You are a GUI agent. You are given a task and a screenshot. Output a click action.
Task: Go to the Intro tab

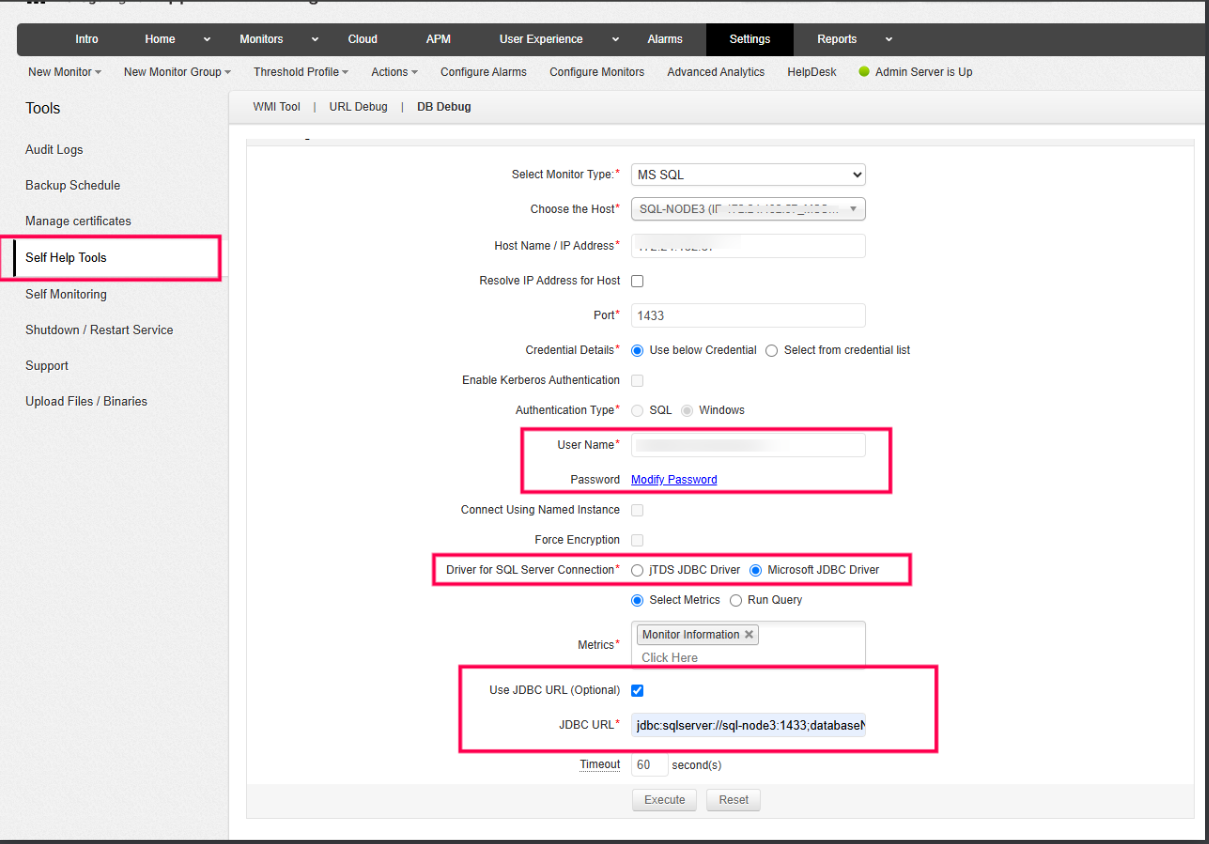point(87,40)
